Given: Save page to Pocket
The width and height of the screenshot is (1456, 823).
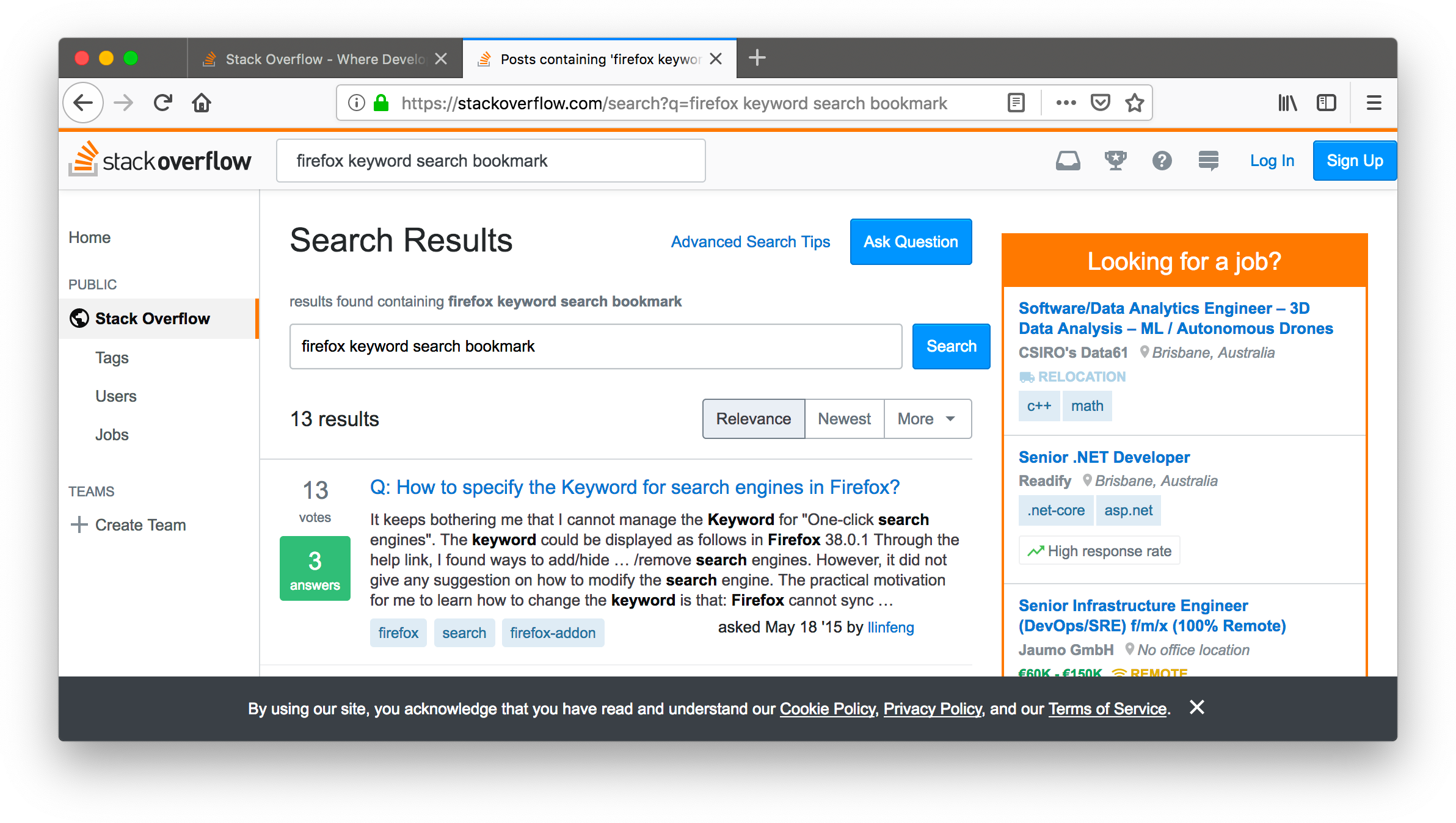Looking at the screenshot, I should click(x=1101, y=103).
